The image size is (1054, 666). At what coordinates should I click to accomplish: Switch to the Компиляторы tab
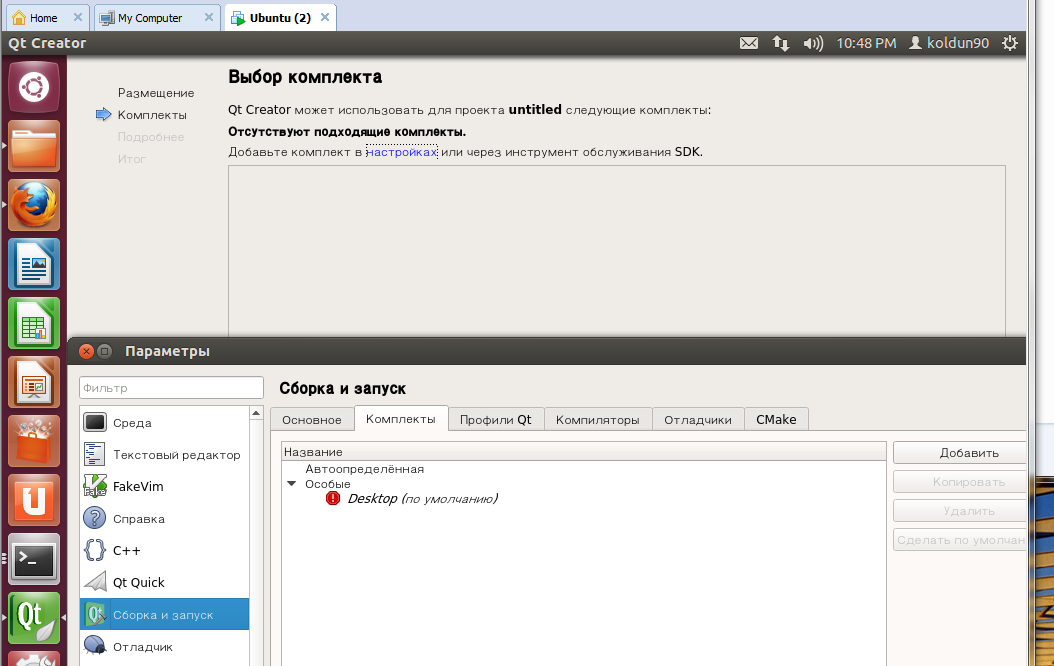598,419
